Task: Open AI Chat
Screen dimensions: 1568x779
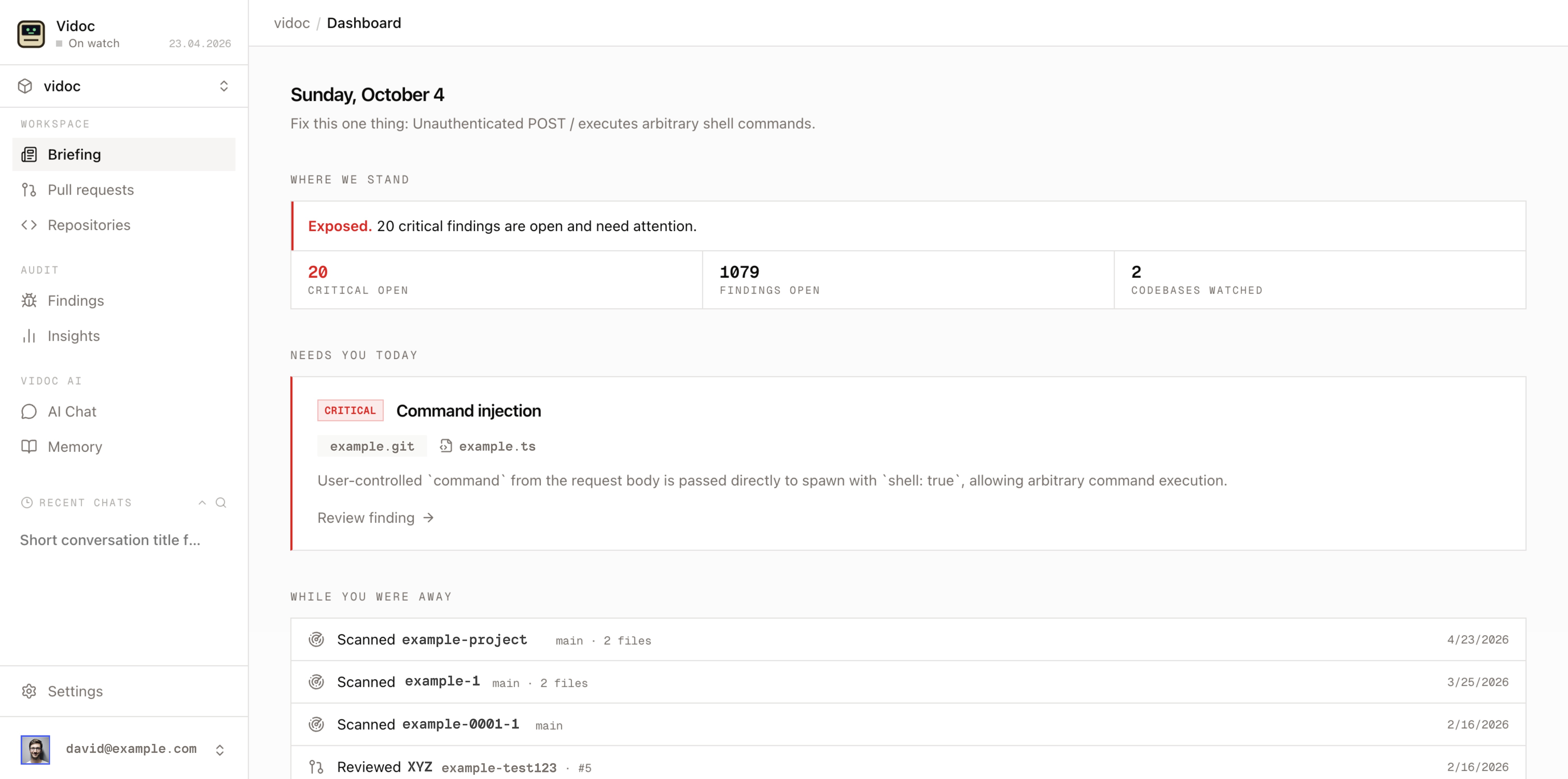Action: coord(124,411)
